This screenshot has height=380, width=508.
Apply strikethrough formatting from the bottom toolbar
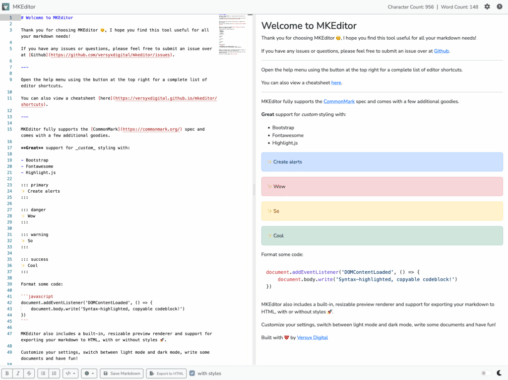click(29, 373)
